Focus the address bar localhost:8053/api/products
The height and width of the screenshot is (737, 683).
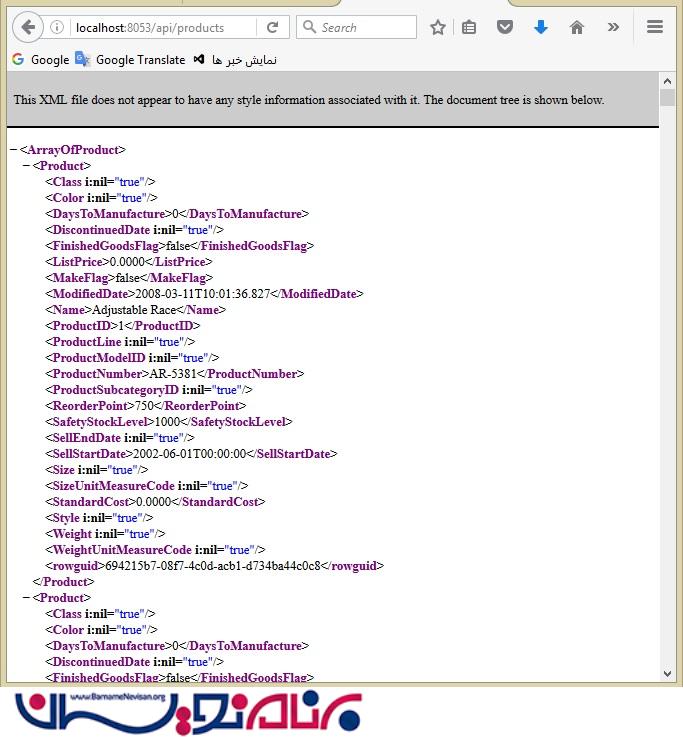coord(163,28)
